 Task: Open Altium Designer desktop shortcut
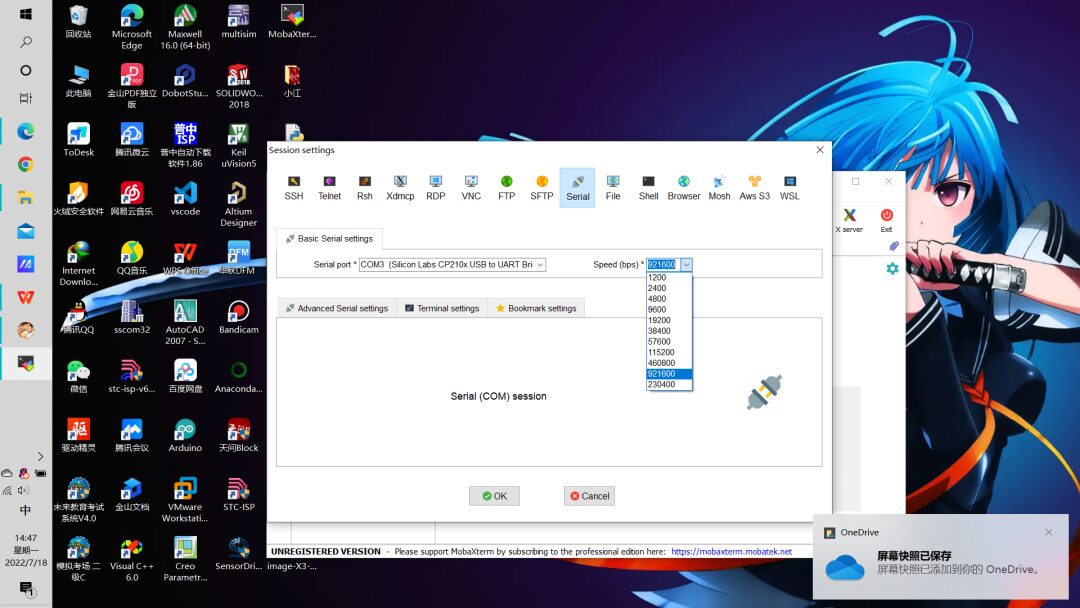click(238, 205)
